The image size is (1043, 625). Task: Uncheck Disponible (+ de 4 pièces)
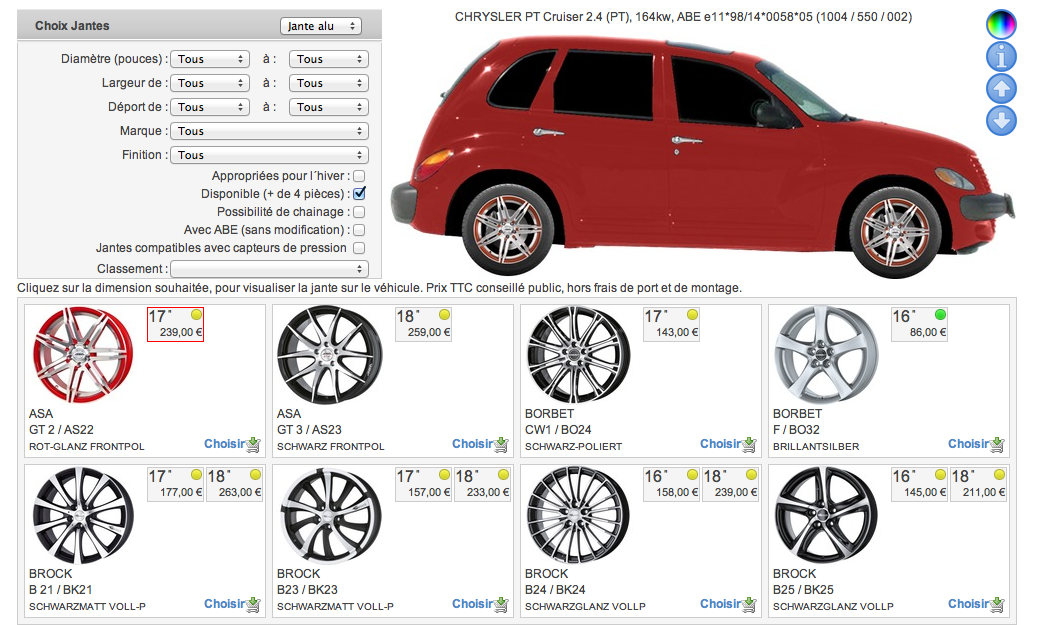pos(359,194)
